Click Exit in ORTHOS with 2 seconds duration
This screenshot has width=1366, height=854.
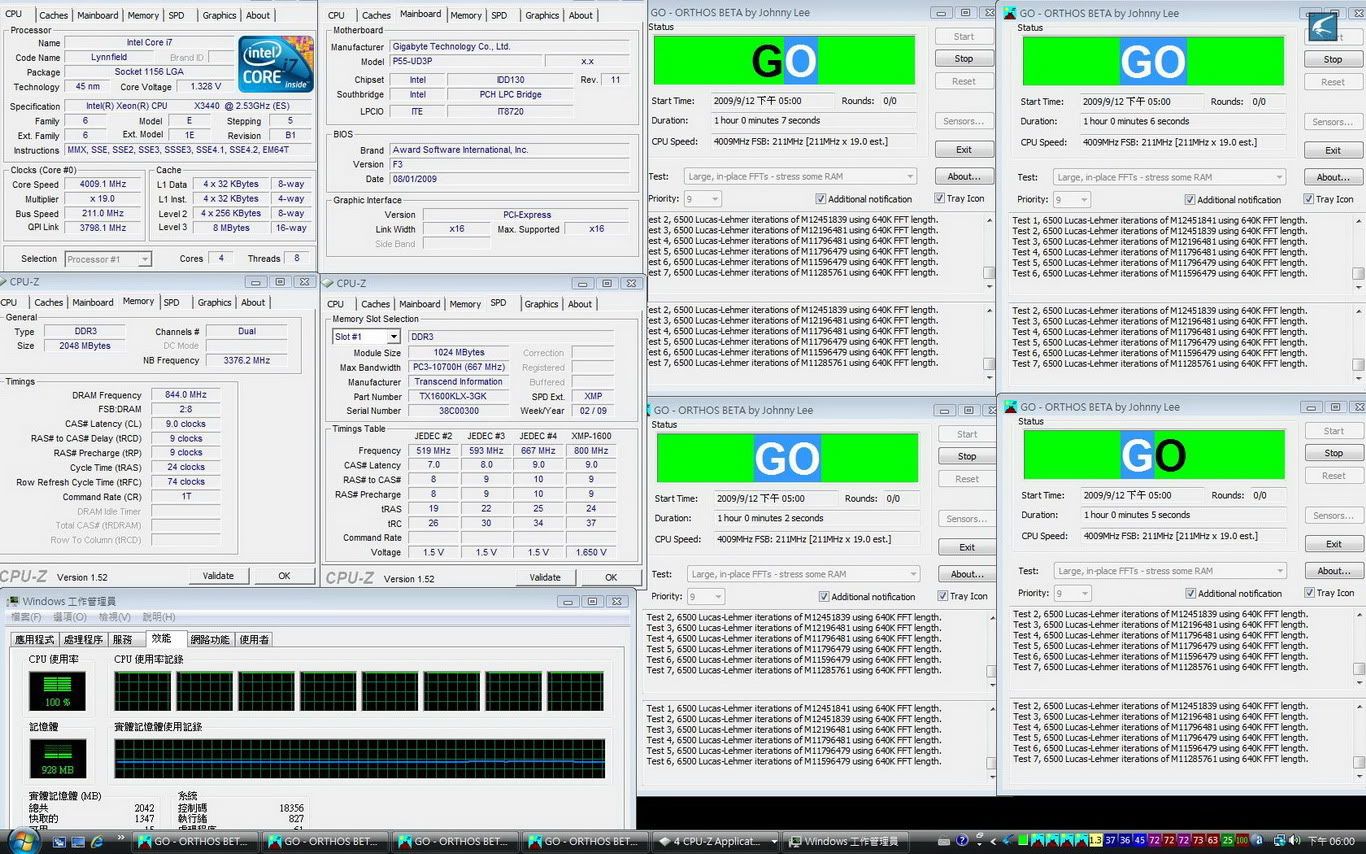coord(967,547)
